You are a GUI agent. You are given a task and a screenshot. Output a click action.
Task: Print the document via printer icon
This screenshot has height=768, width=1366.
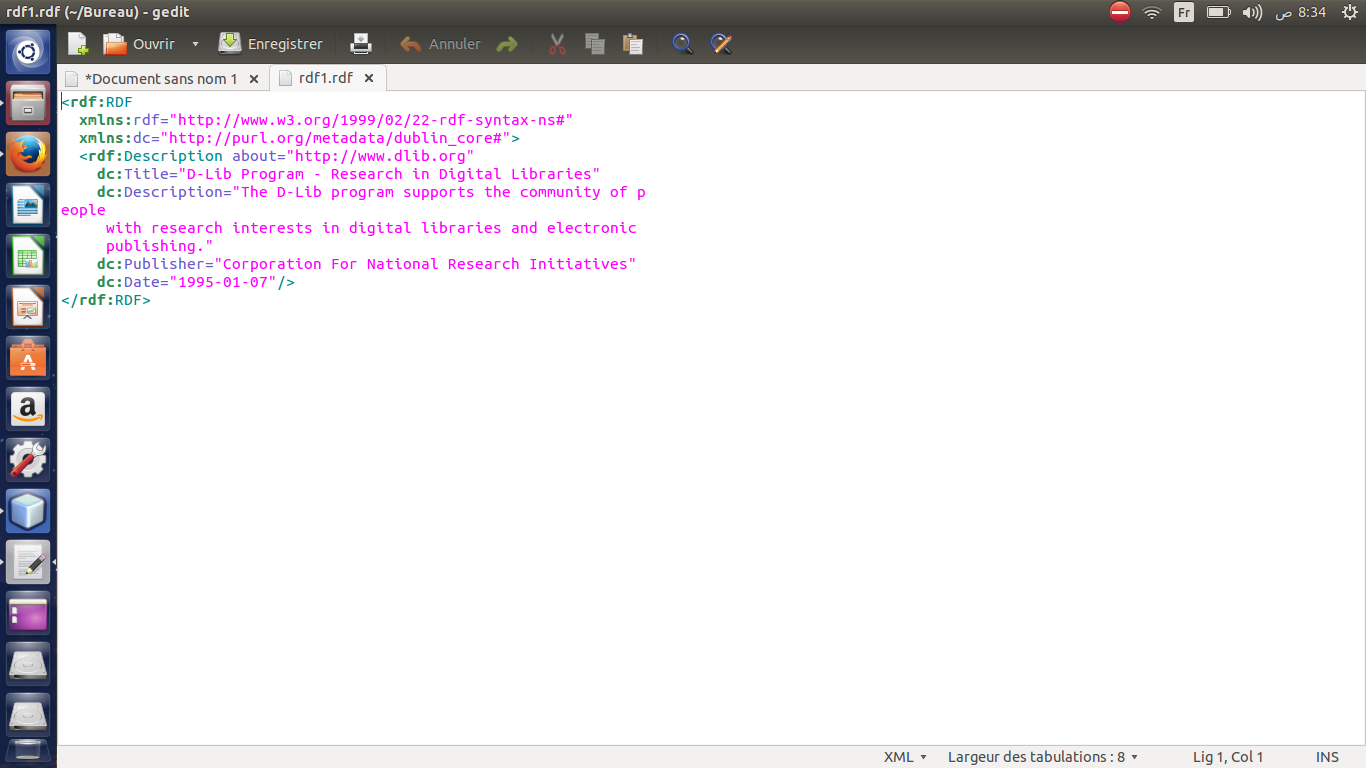pos(361,44)
